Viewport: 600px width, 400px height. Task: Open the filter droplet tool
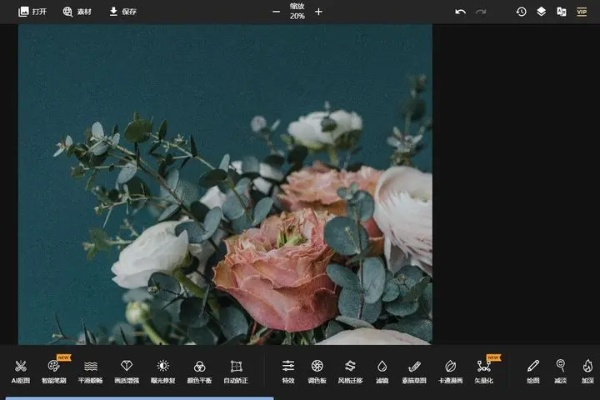[382, 371]
